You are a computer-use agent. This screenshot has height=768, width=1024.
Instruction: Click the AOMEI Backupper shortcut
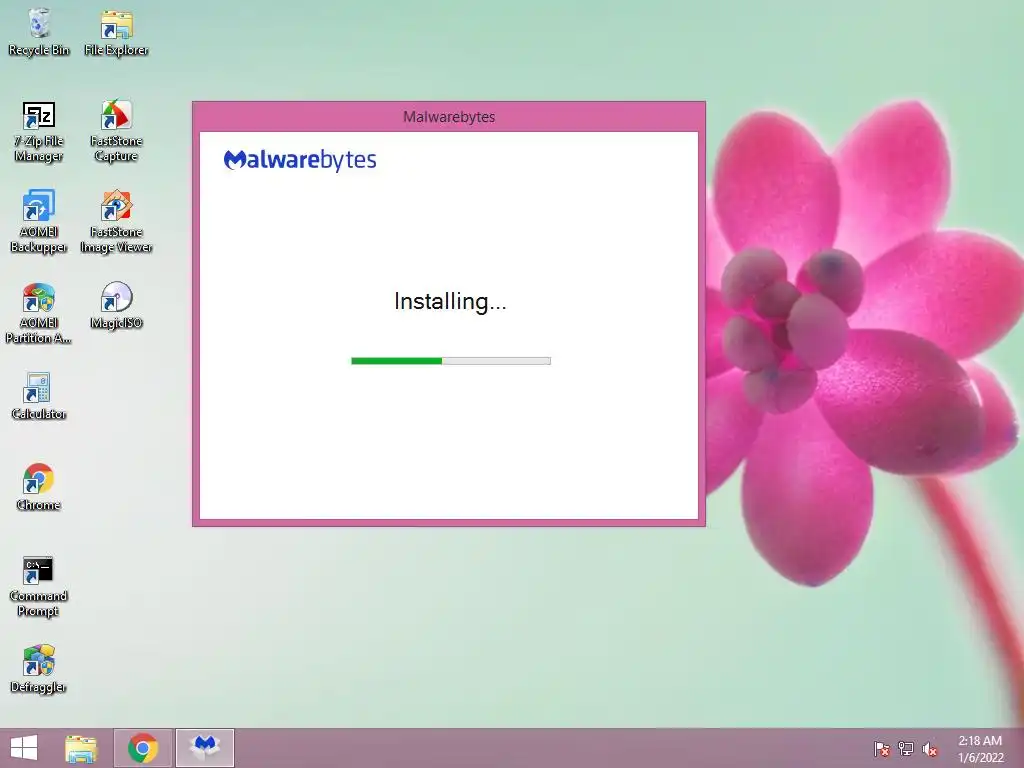pos(39,222)
